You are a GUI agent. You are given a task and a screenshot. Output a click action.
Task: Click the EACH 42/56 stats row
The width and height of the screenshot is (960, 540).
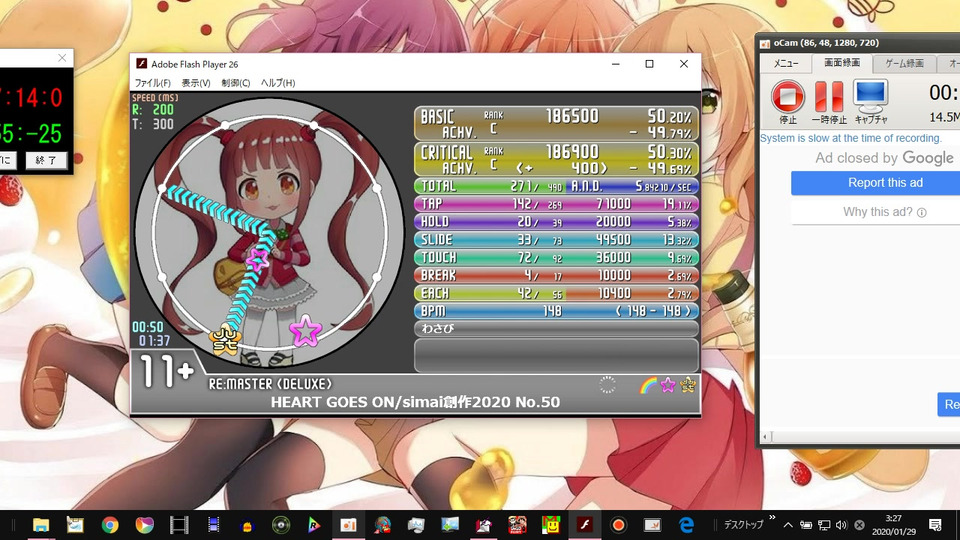click(556, 293)
